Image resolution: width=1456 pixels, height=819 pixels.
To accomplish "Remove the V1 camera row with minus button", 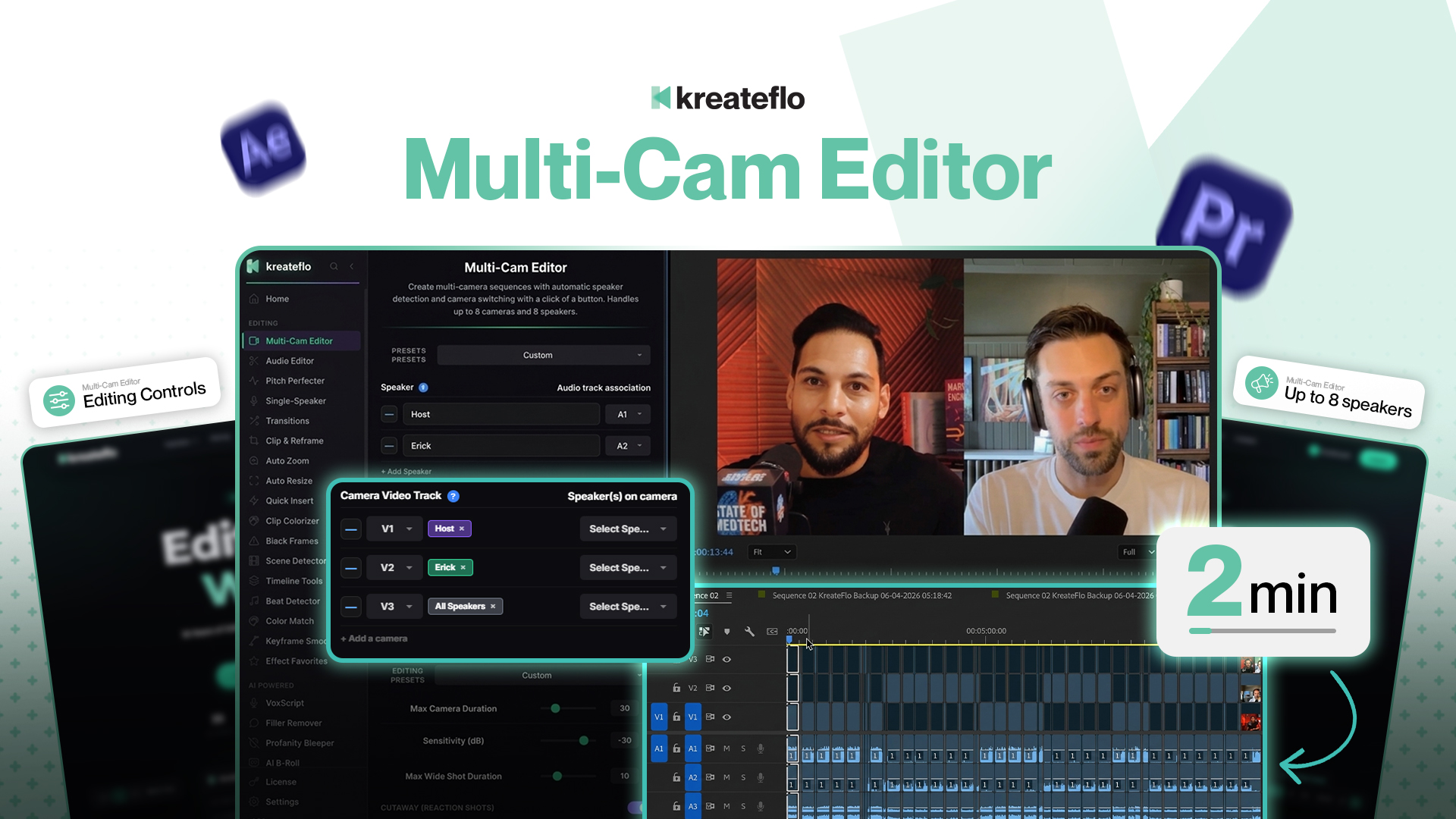I will [350, 529].
